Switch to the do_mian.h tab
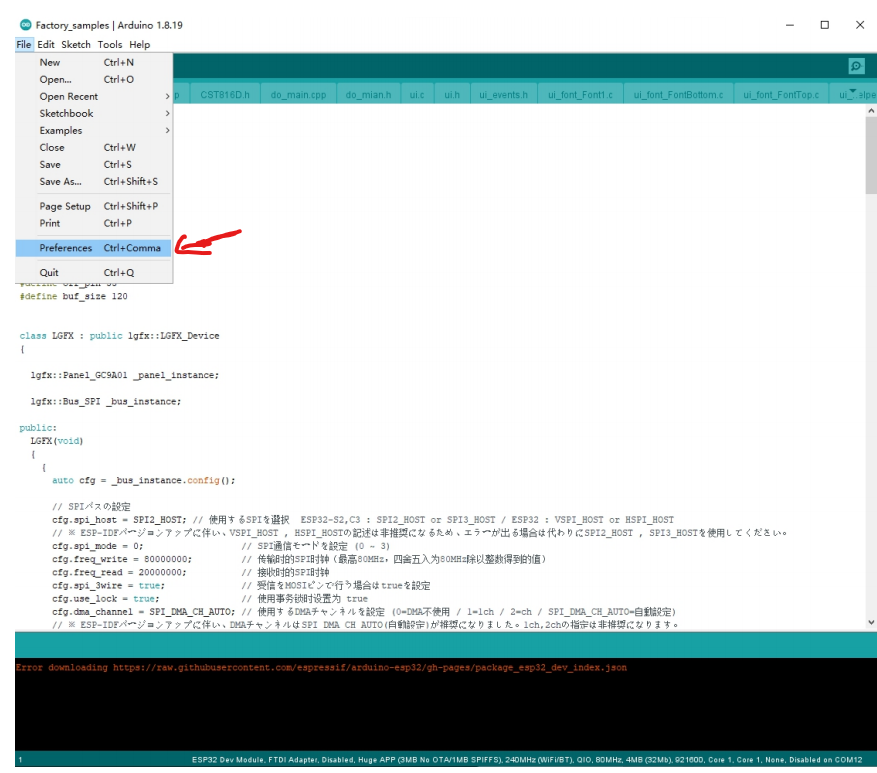877x773 pixels. point(368,95)
